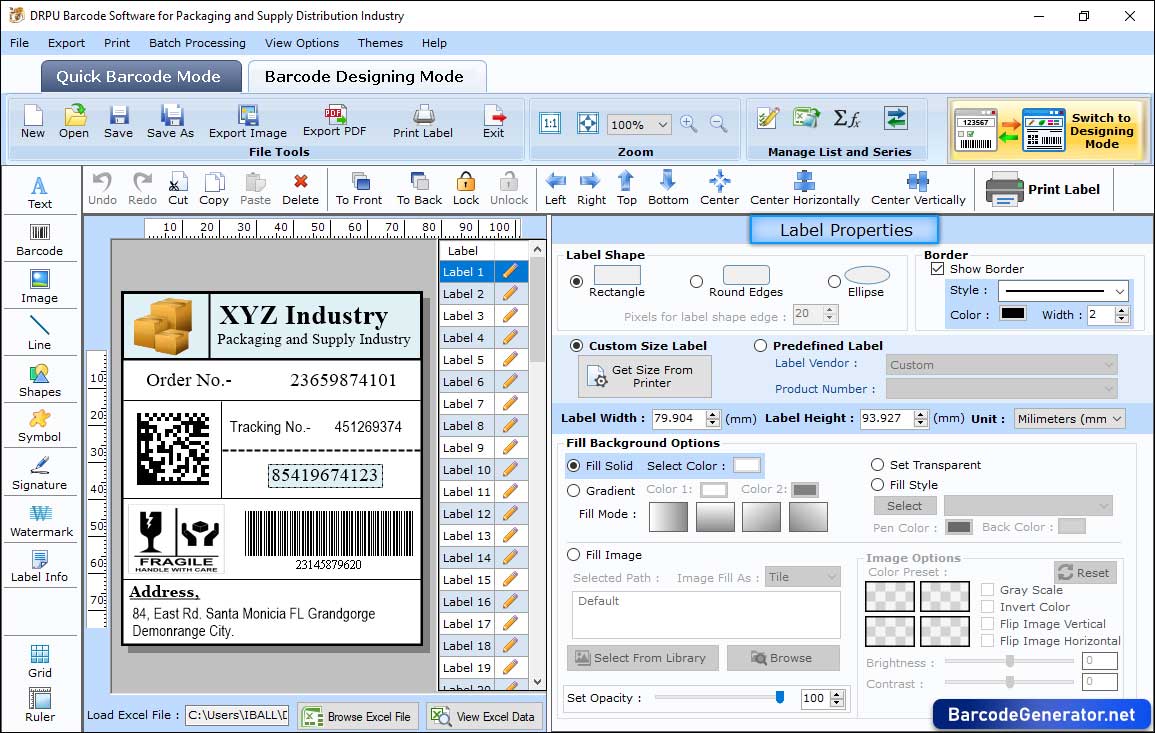Screen dimensions: 1155x733
Task: Select Gradient fill option
Action: coord(573,491)
